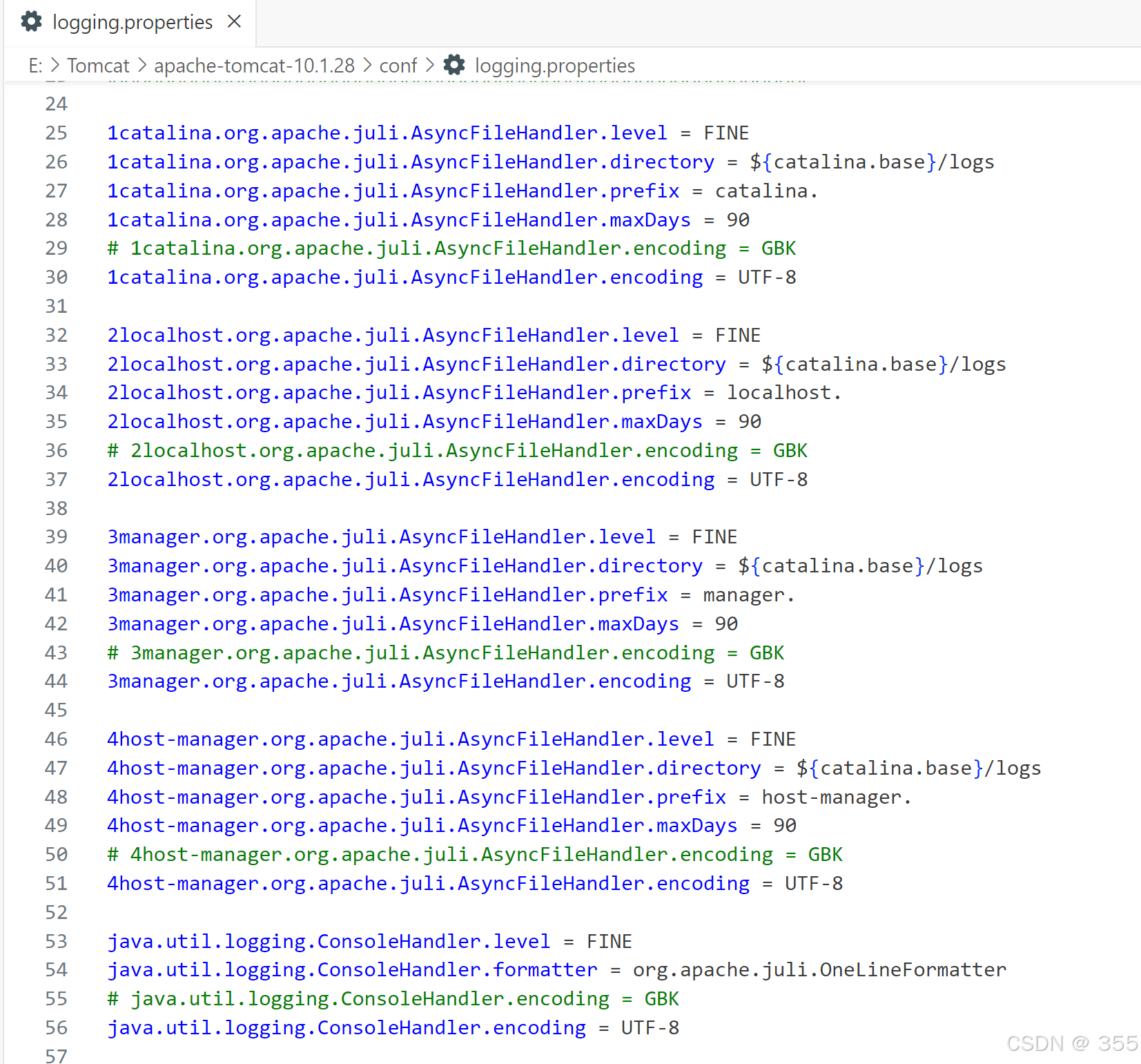Place cursor on the UTF-8 value on line 30
The width and height of the screenshot is (1141, 1064).
766,277
